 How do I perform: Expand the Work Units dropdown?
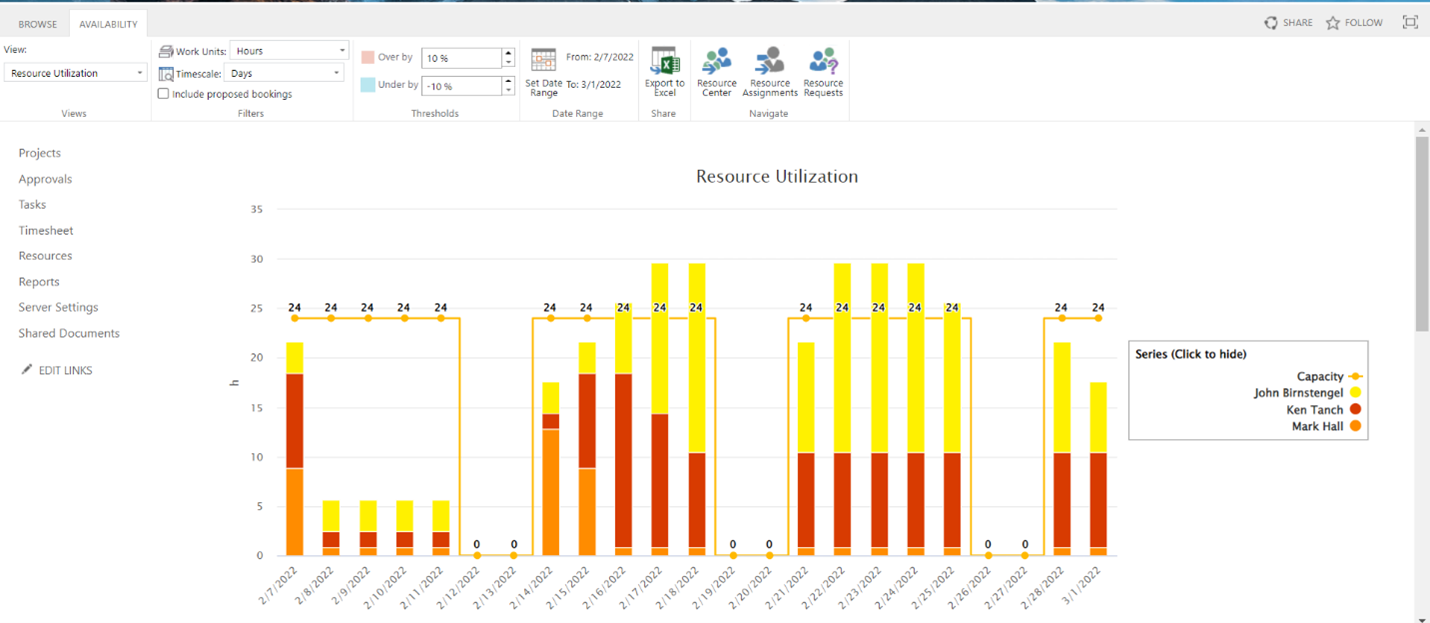[288, 51]
